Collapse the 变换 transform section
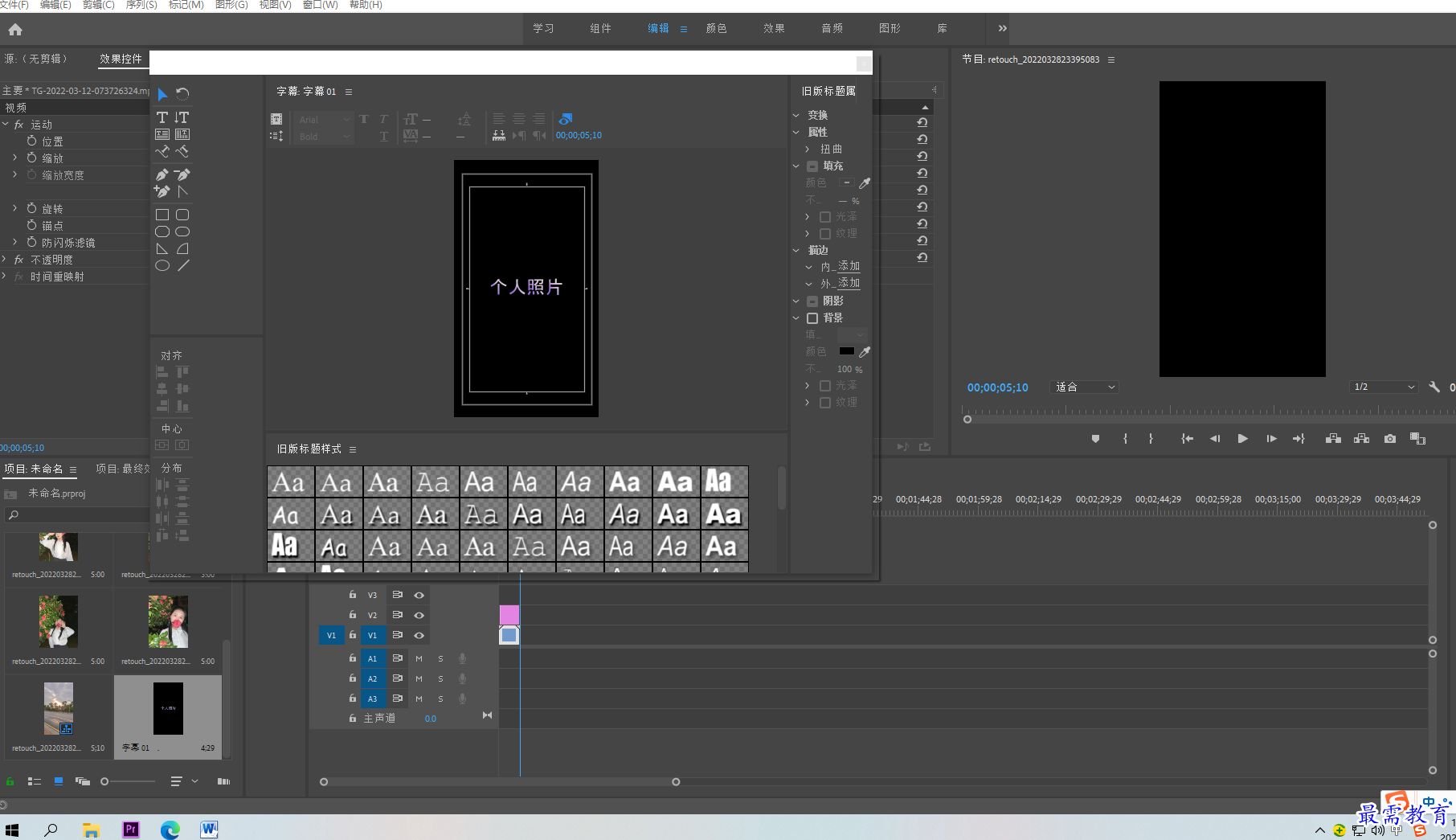The height and width of the screenshot is (840, 1456). point(796,116)
